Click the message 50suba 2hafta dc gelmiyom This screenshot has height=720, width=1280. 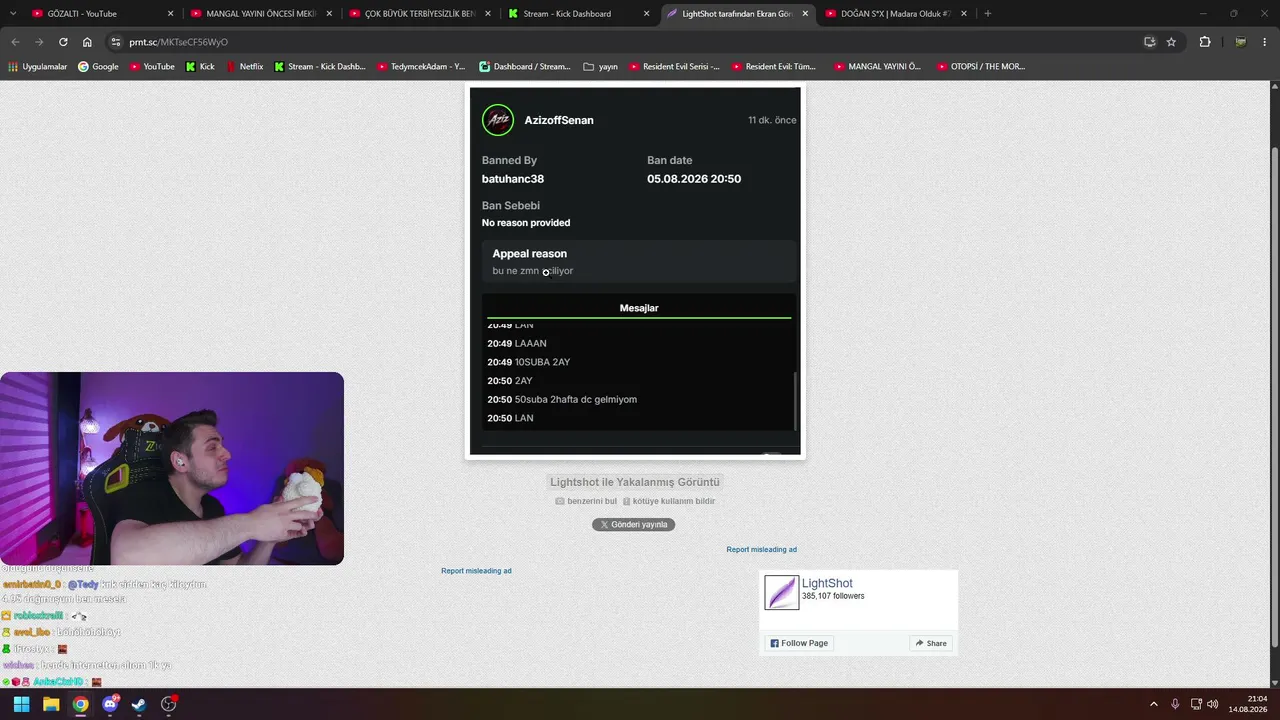pyautogui.click(x=576, y=400)
